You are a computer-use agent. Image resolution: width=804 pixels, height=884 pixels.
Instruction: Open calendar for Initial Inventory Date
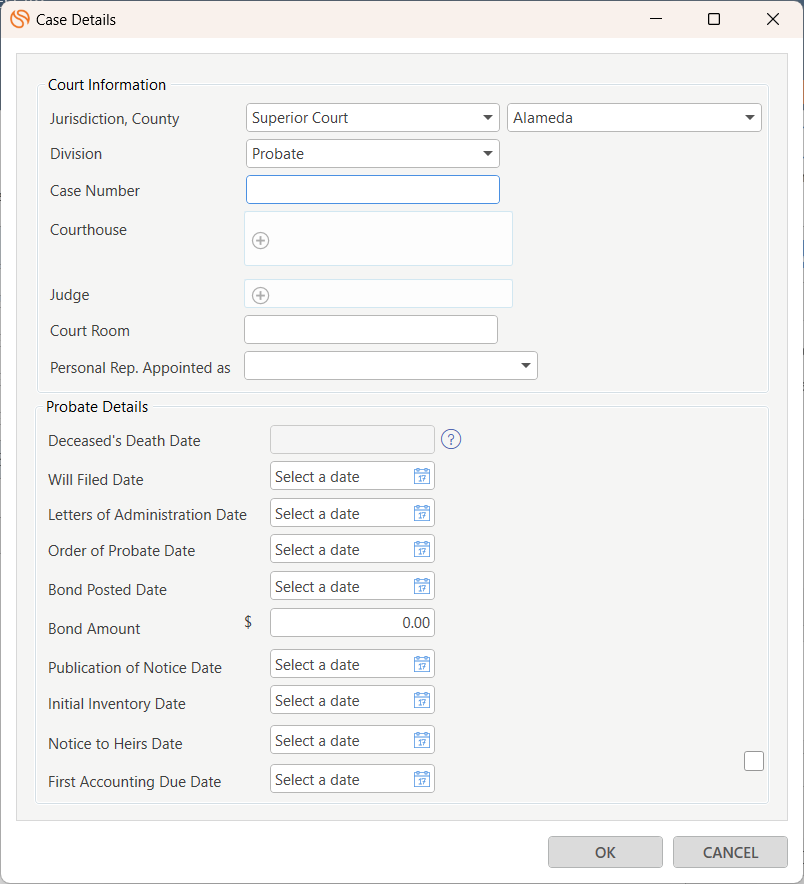[422, 700]
